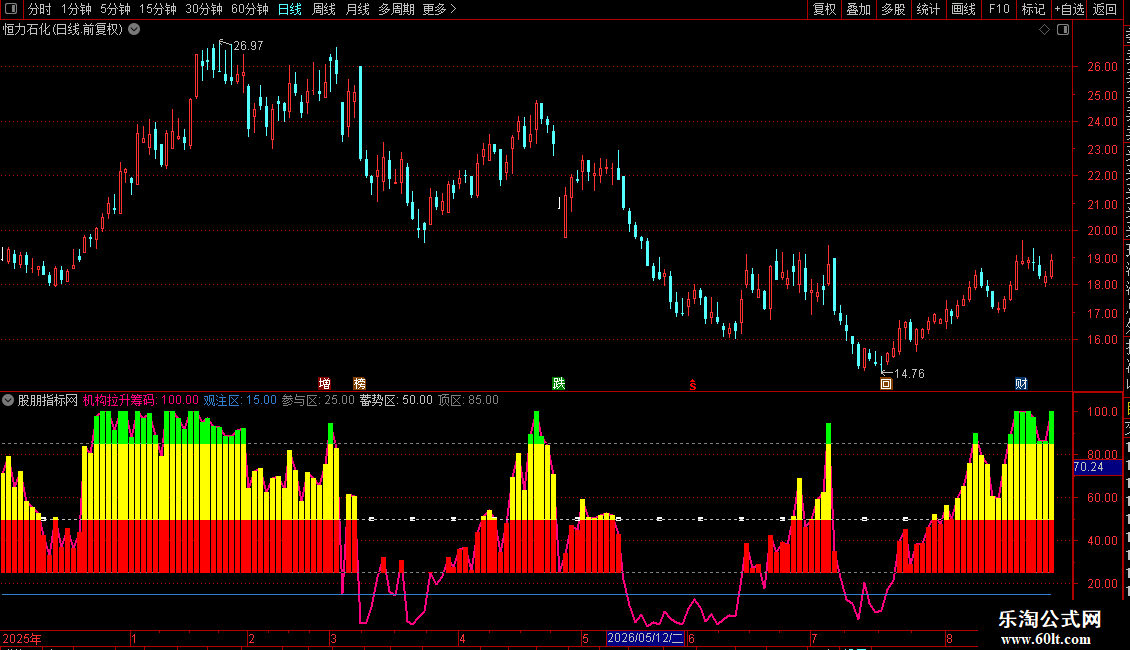Click the 蓄势区: 50.00 label
This screenshot has width=1130, height=650.
coord(396,400)
